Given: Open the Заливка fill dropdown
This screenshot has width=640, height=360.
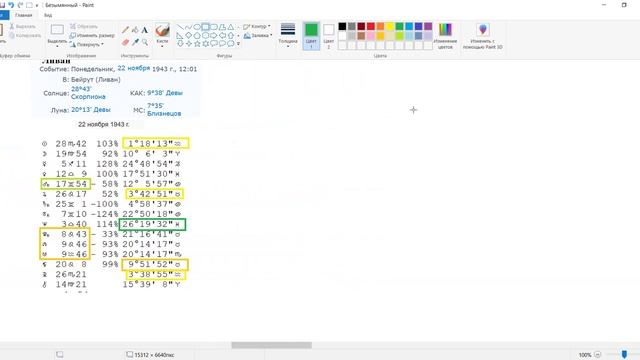Looking at the screenshot, I should [x=258, y=36].
